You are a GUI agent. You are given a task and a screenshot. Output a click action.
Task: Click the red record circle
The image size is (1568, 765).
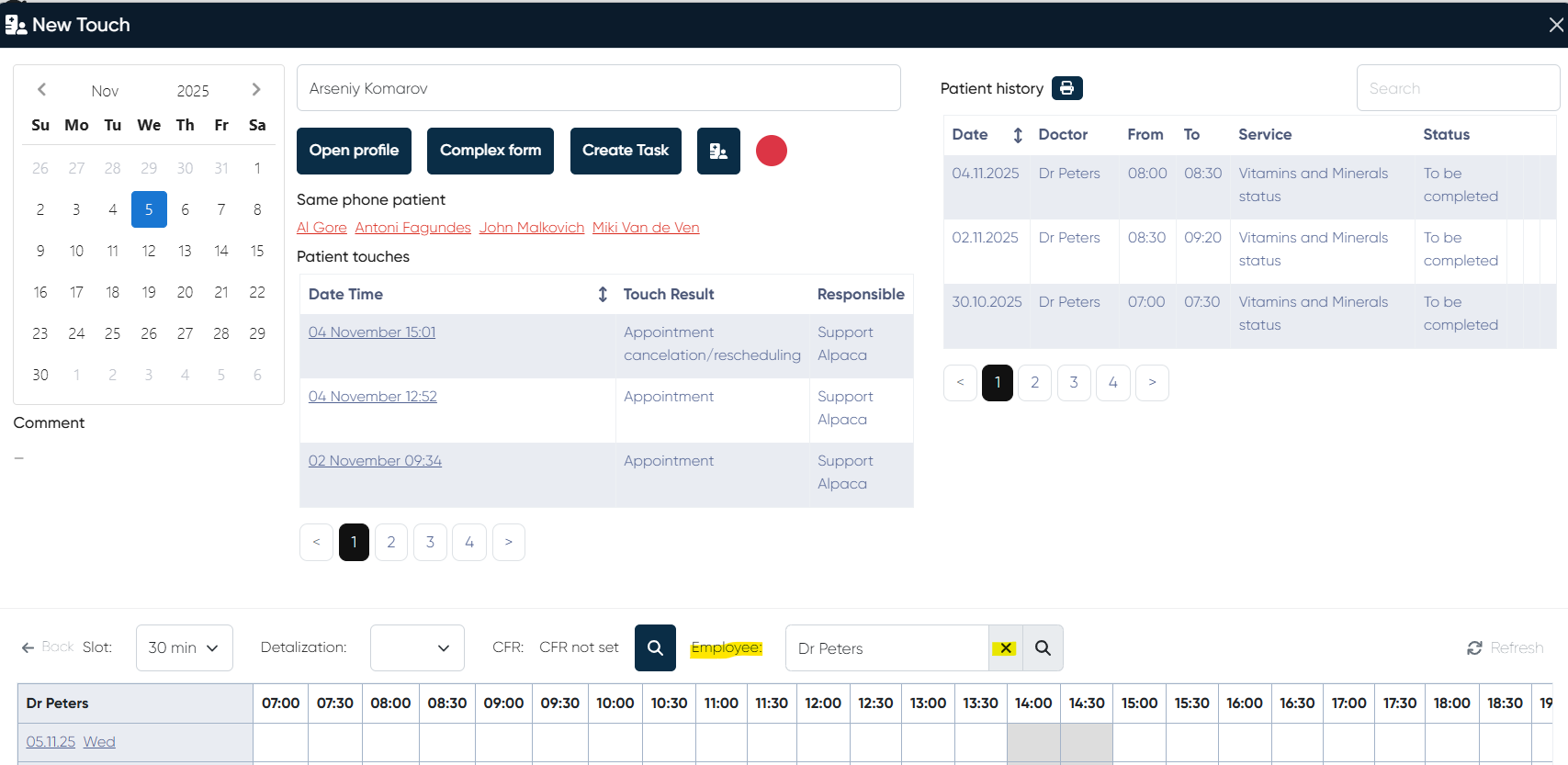[x=771, y=151]
